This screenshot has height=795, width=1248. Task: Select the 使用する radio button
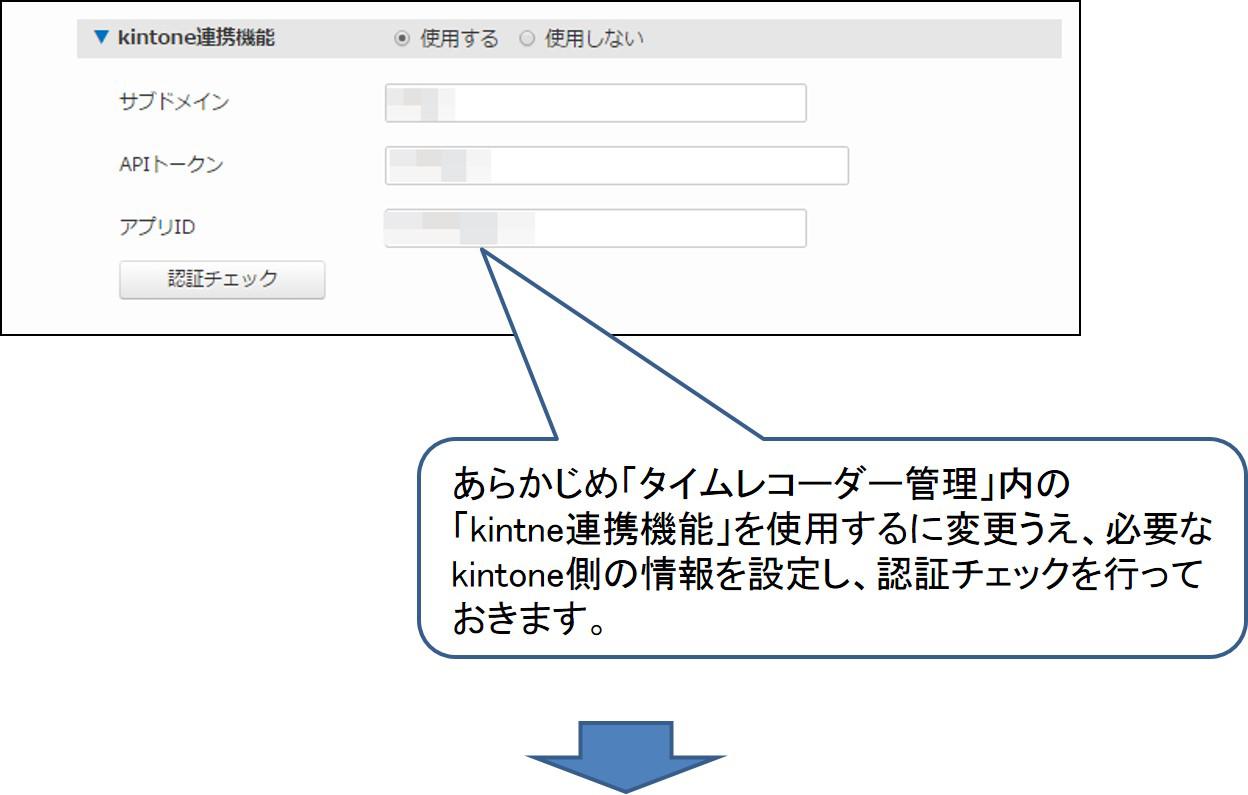click(x=403, y=39)
